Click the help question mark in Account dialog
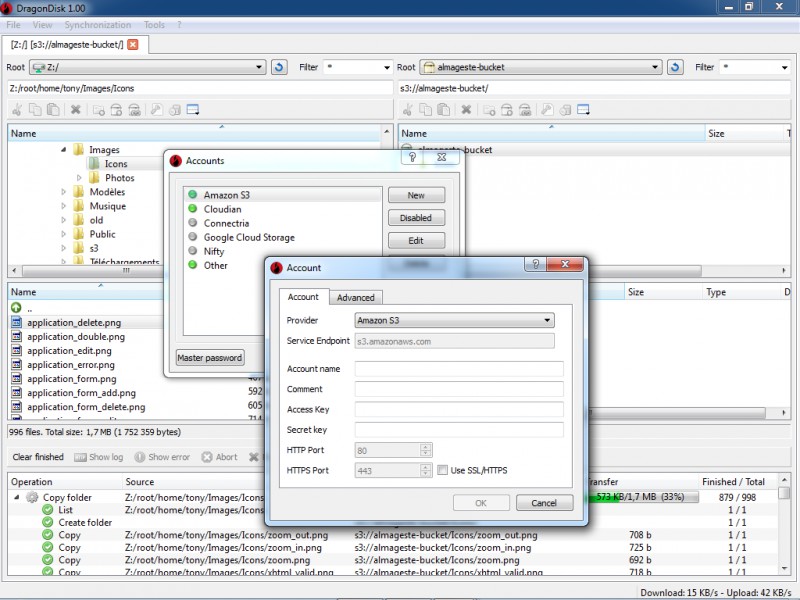The height and width of the screenshot is (600, 800). coord(535,264)
